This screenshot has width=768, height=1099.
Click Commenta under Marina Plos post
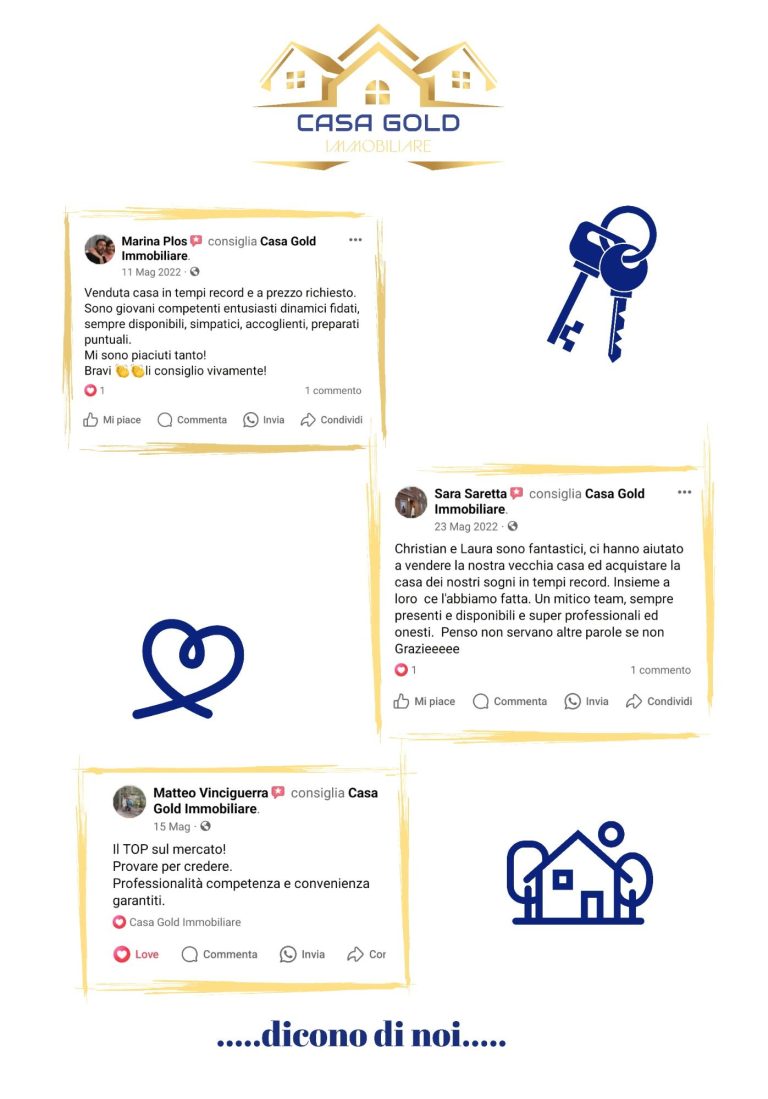(x=193, y=420)
